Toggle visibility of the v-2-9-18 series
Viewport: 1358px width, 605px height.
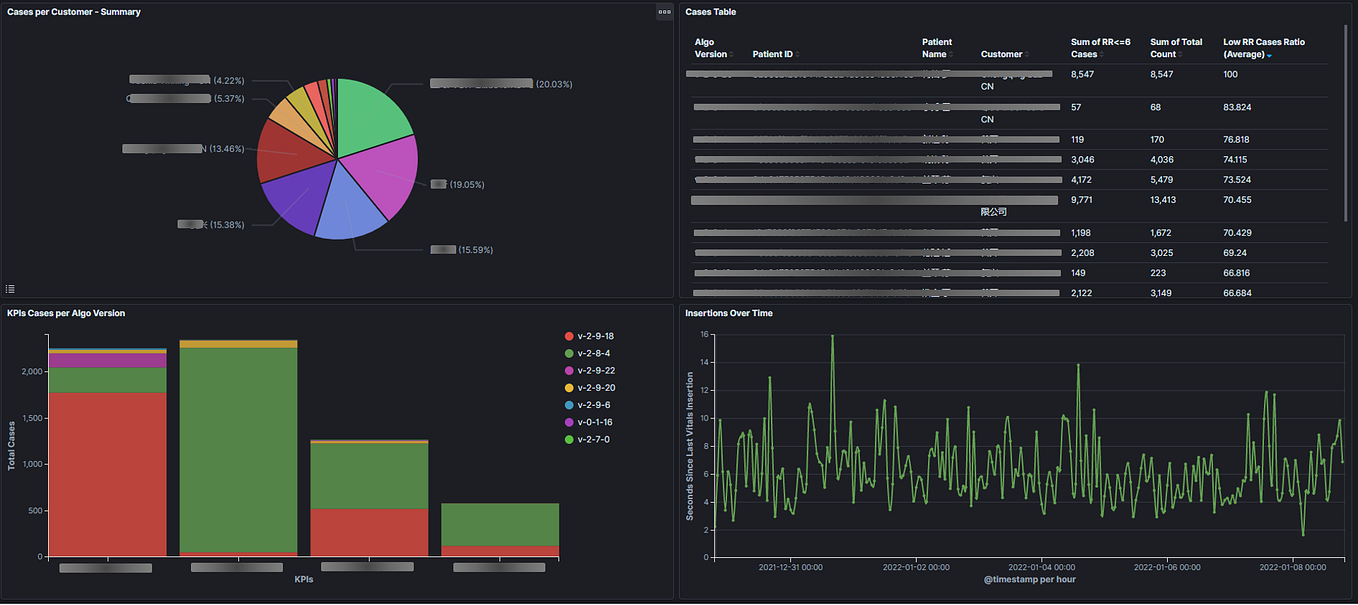click(598, 335)
